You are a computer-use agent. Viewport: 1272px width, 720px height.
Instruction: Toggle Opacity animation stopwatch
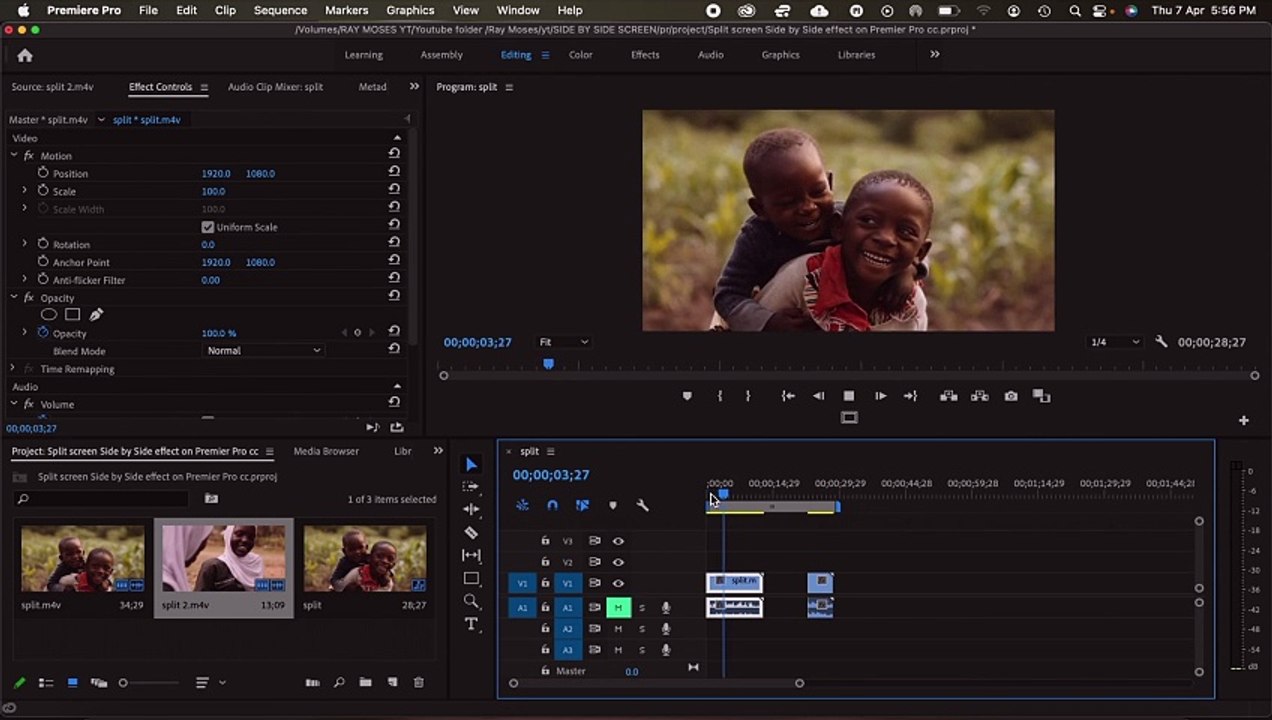tap(43, 333)
